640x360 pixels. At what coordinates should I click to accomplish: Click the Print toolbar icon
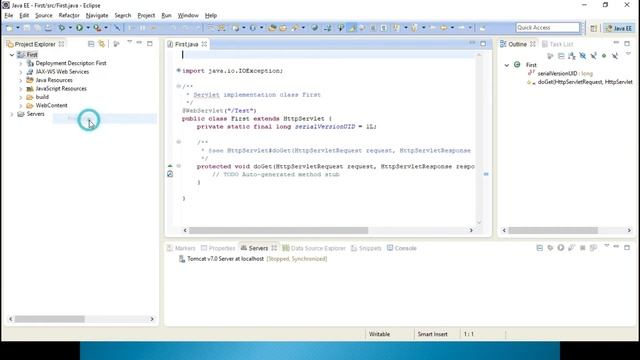point(48,28)
